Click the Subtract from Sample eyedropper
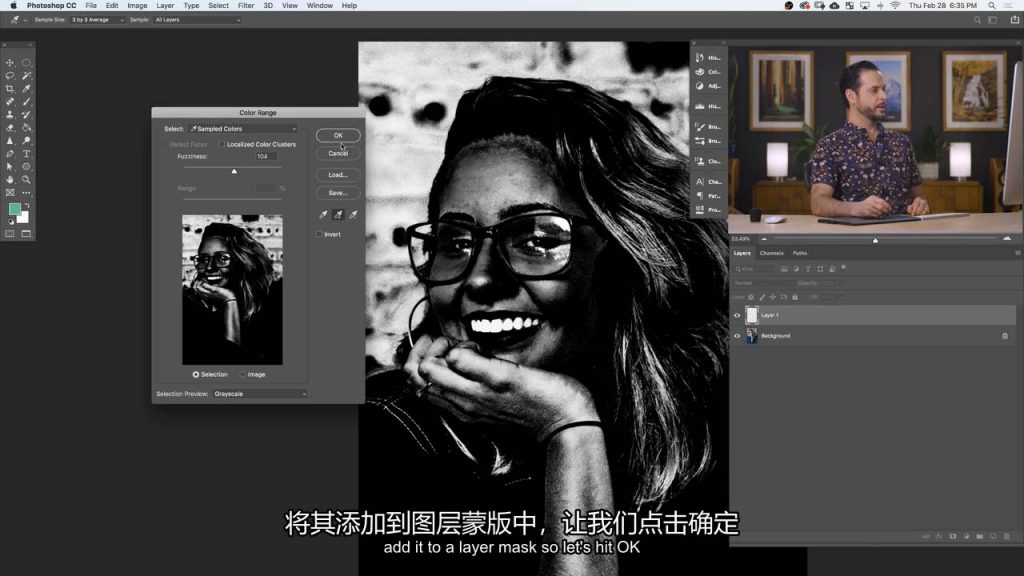1024x576 pixels. 353,214
